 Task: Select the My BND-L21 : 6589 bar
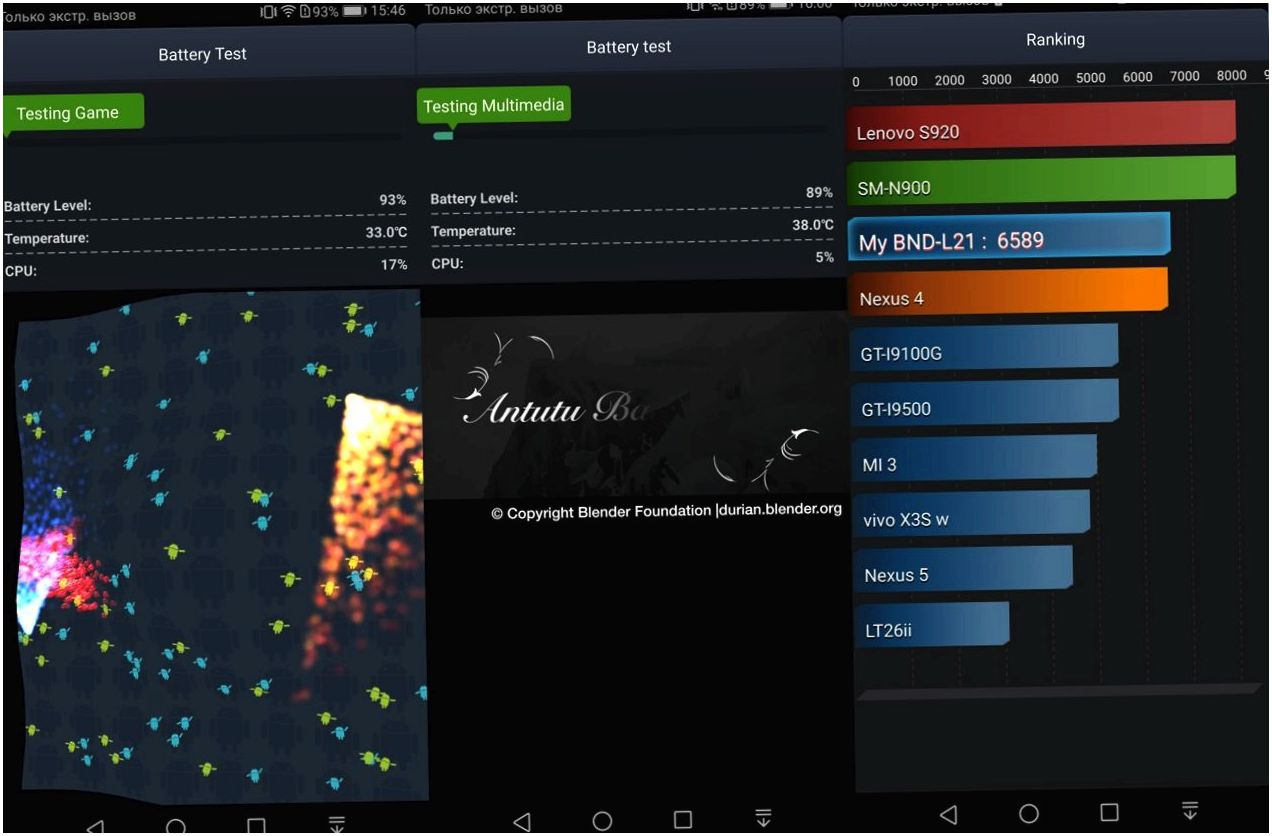(1009, 238)
